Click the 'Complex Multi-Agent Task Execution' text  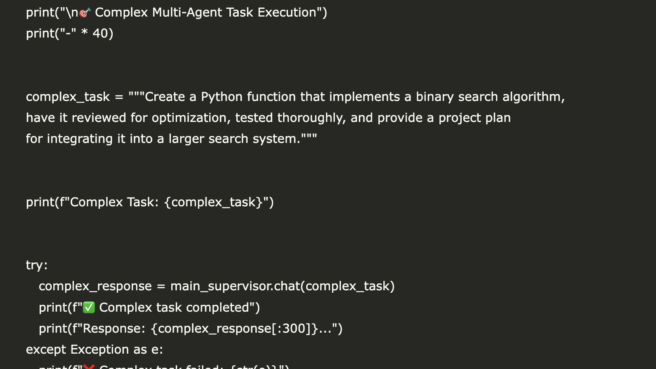click(x=206, y=13)
